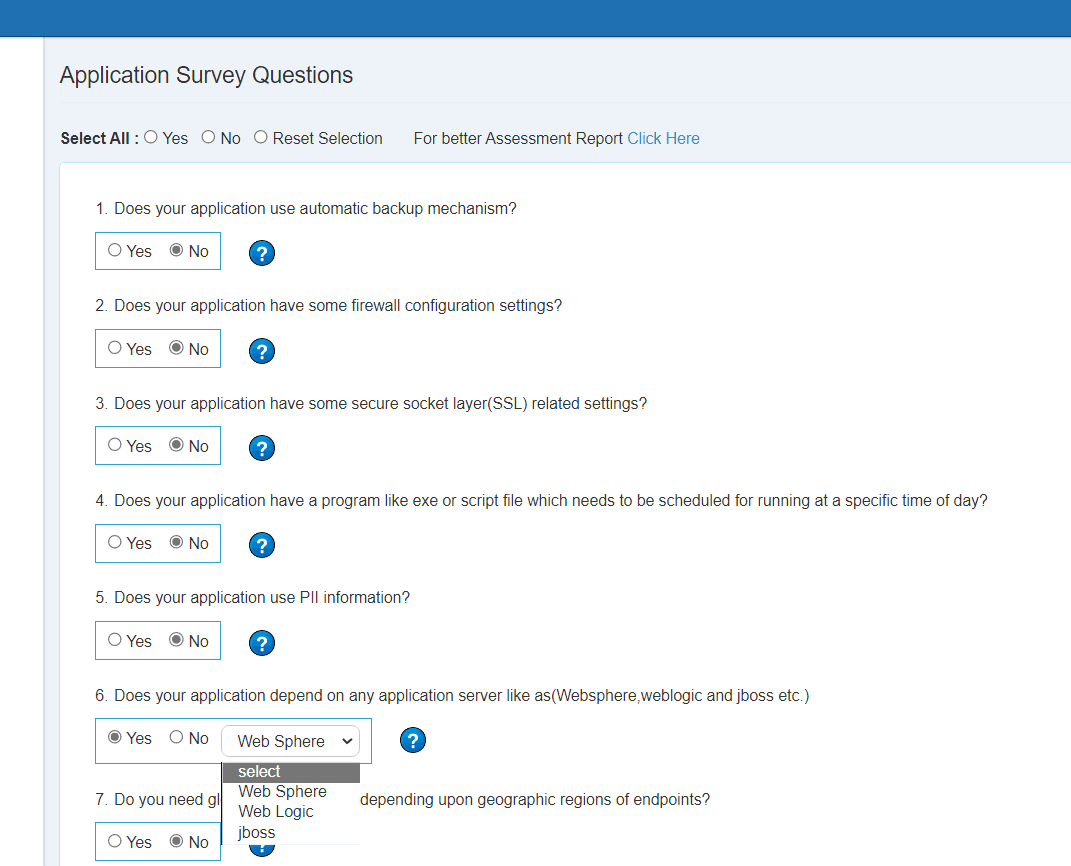
Task: Select Yes for SSL related settings
Action: pos(115,445)
